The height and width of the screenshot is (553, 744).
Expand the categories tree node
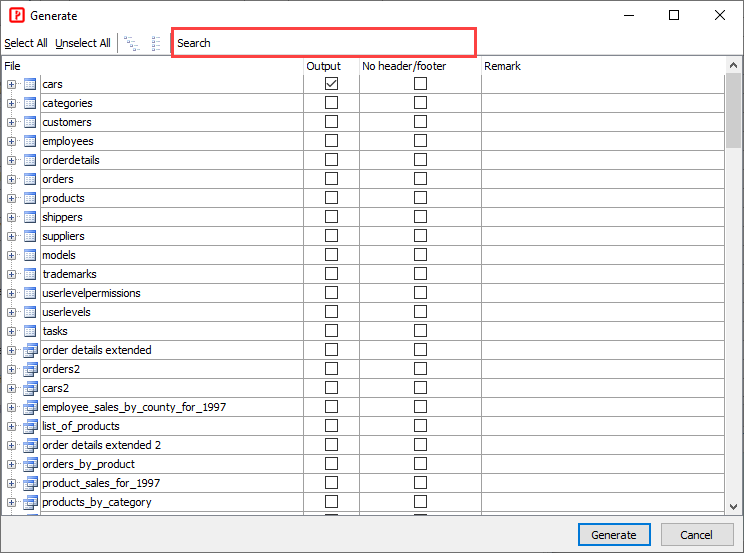[12, 103]
